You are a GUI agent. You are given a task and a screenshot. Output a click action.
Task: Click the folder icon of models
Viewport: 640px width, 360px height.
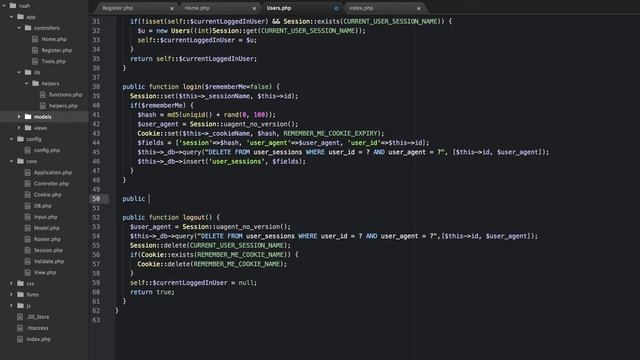(28, 117)
